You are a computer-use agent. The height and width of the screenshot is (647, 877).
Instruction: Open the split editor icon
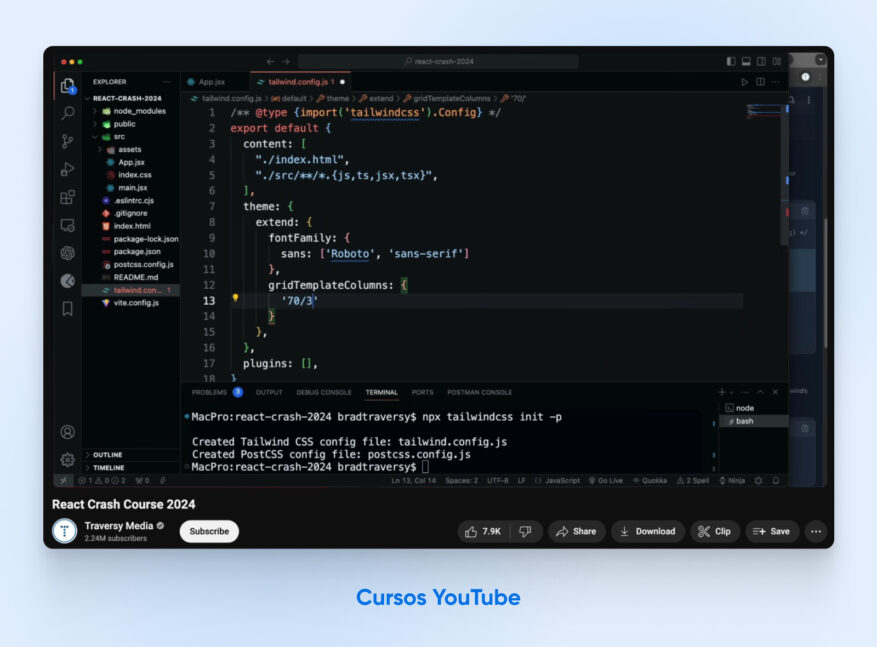761,81
